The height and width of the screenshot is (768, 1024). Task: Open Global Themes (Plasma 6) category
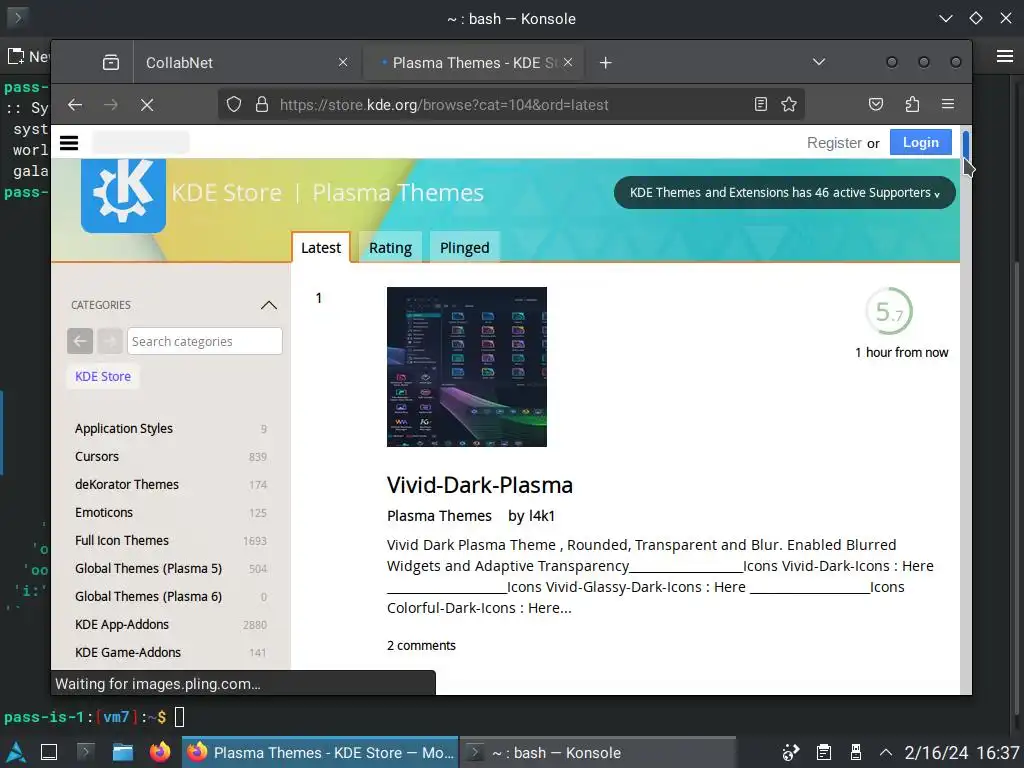tap(148, 596)
